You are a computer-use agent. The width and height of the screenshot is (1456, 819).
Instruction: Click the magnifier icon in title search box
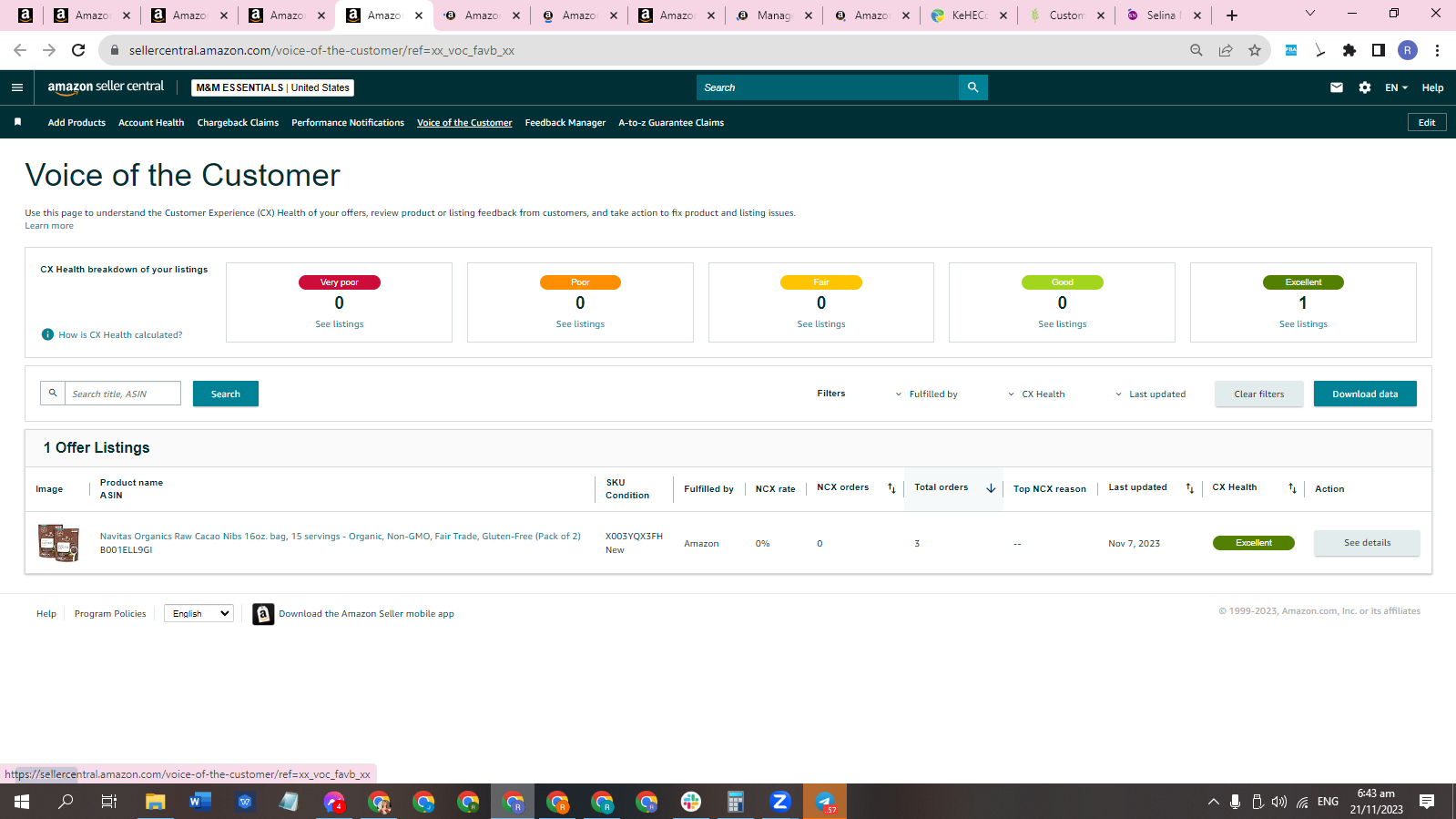coord(53,394)
